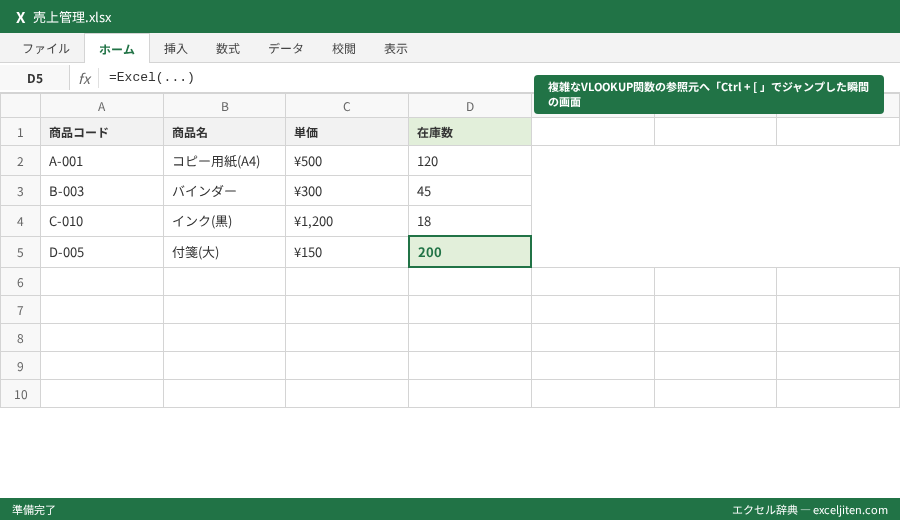Select stock cell showing 45
Viewport: 900px width, 520px height.
pos(470,191)
